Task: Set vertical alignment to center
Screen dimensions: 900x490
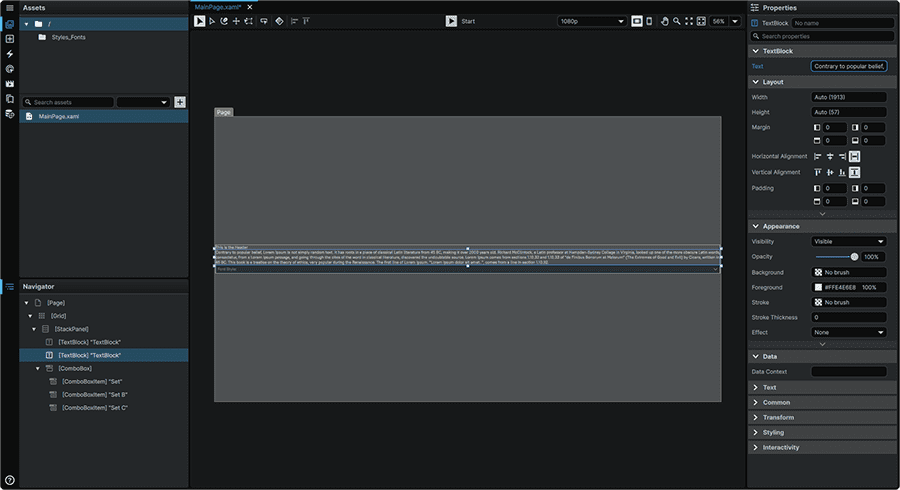Action: point(830,172)
